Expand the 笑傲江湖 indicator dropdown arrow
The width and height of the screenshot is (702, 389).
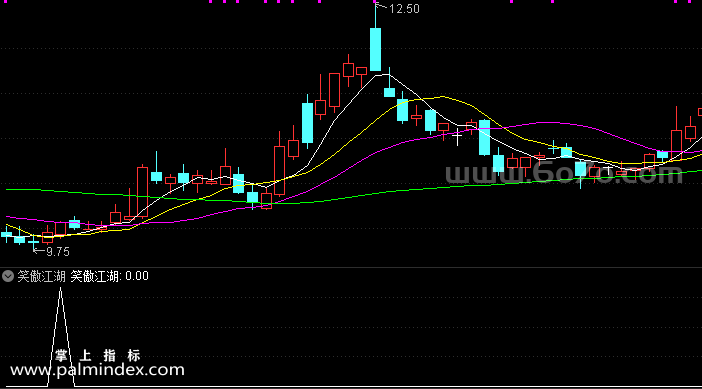click(x=8, y=276)
